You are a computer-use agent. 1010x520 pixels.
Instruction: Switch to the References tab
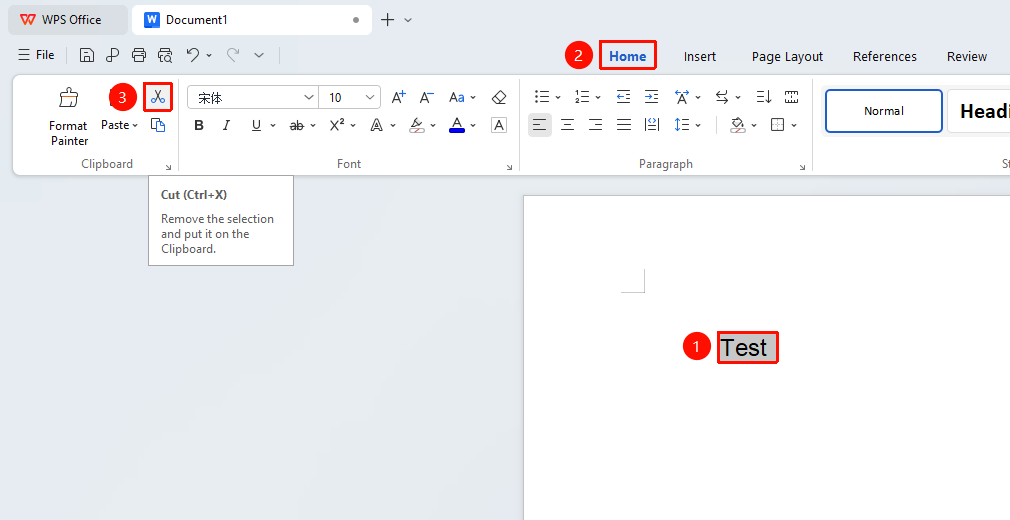[x=884, y=57]
